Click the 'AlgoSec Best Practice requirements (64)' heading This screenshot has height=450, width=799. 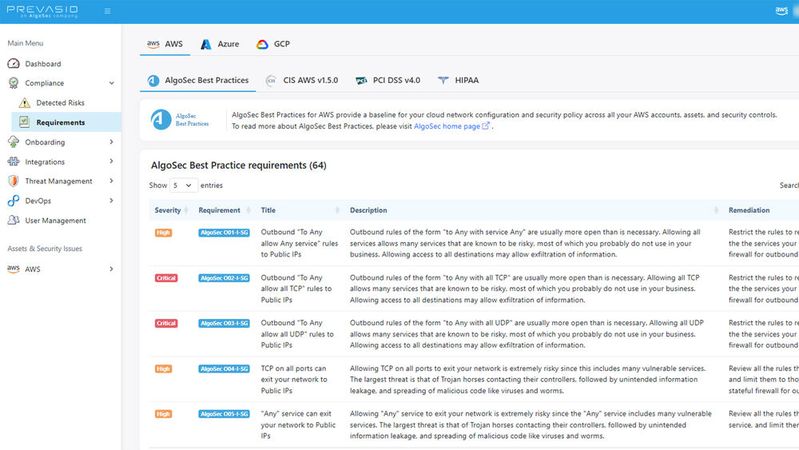238,165
